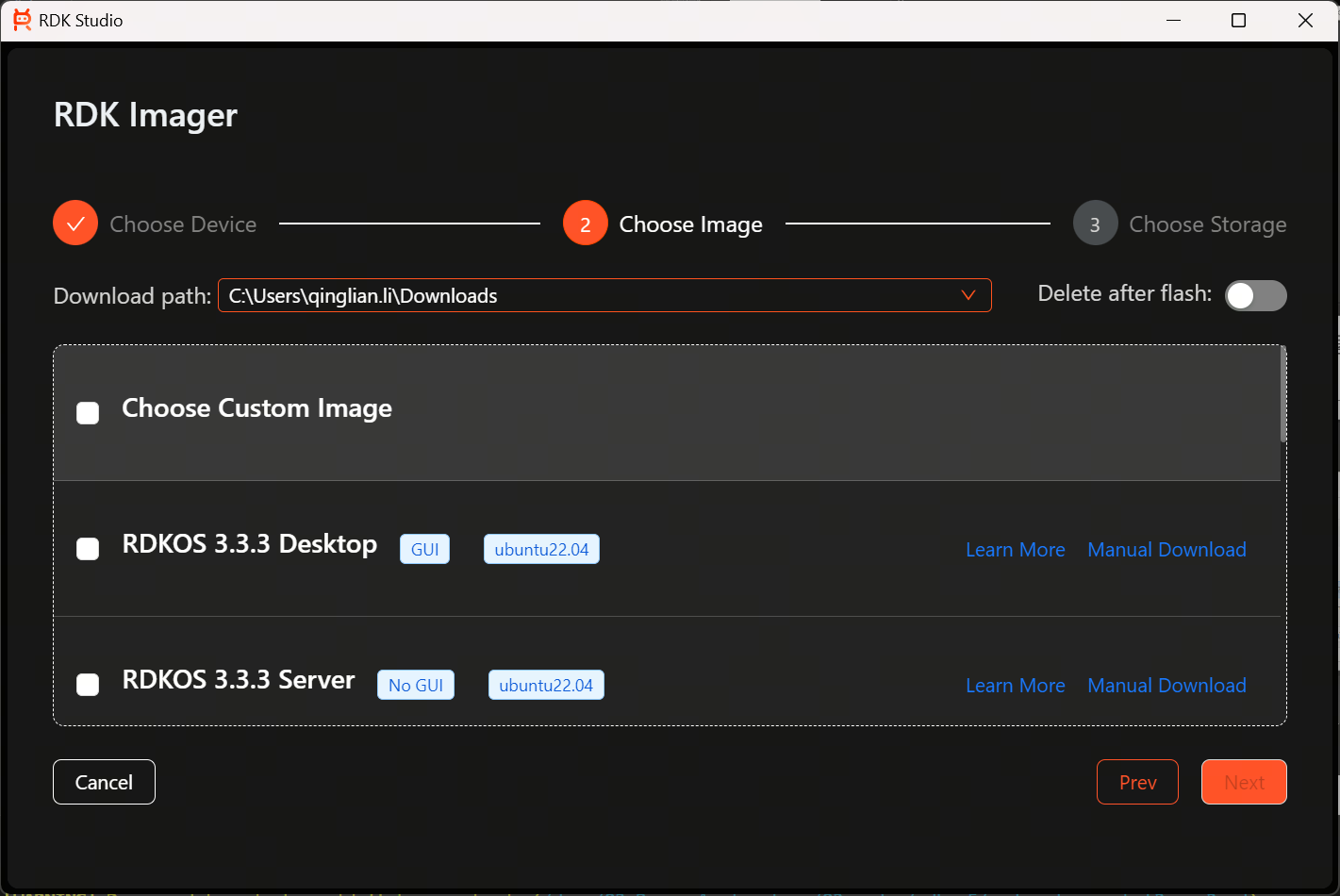1340x896 pixels.
Task: Click the Choose Device step label
Action: pyautogui.click(x=182, y=224)
